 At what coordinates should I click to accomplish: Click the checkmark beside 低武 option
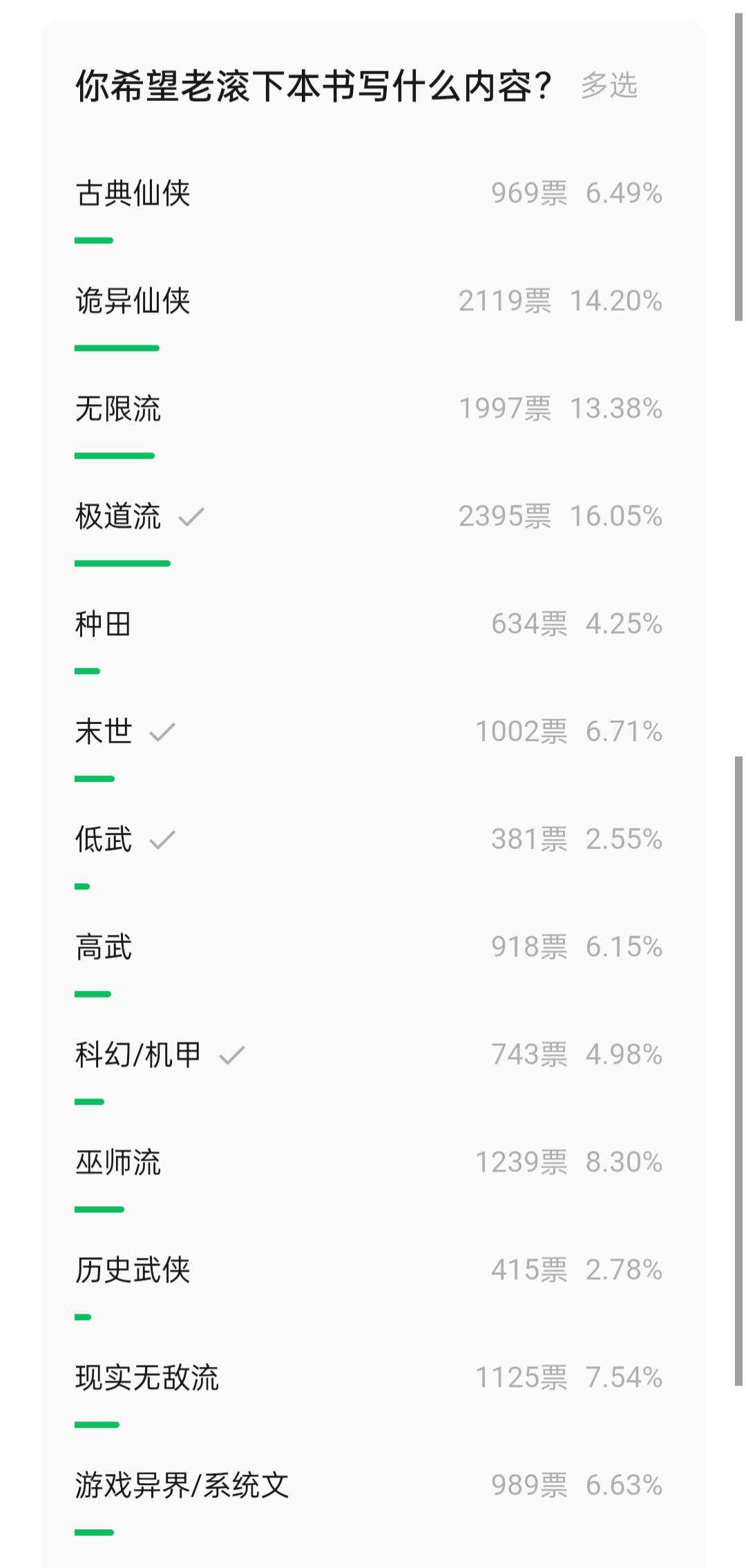pos(162,840)
